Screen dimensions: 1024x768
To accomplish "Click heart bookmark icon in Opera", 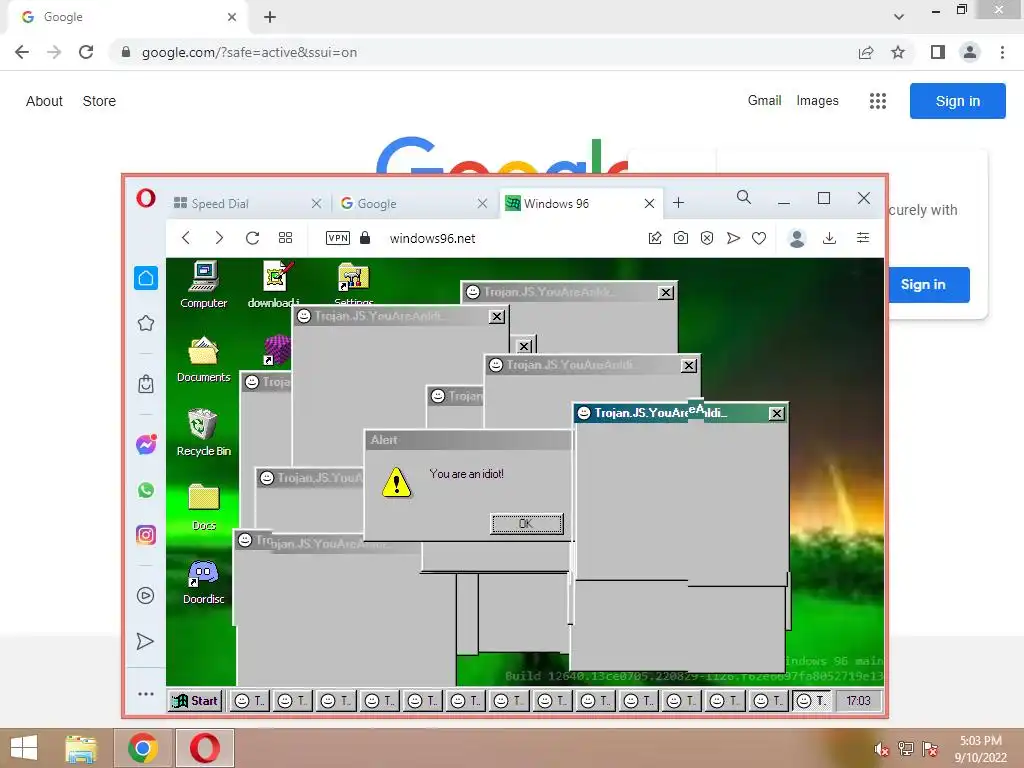I will click(x=759, y=238).
